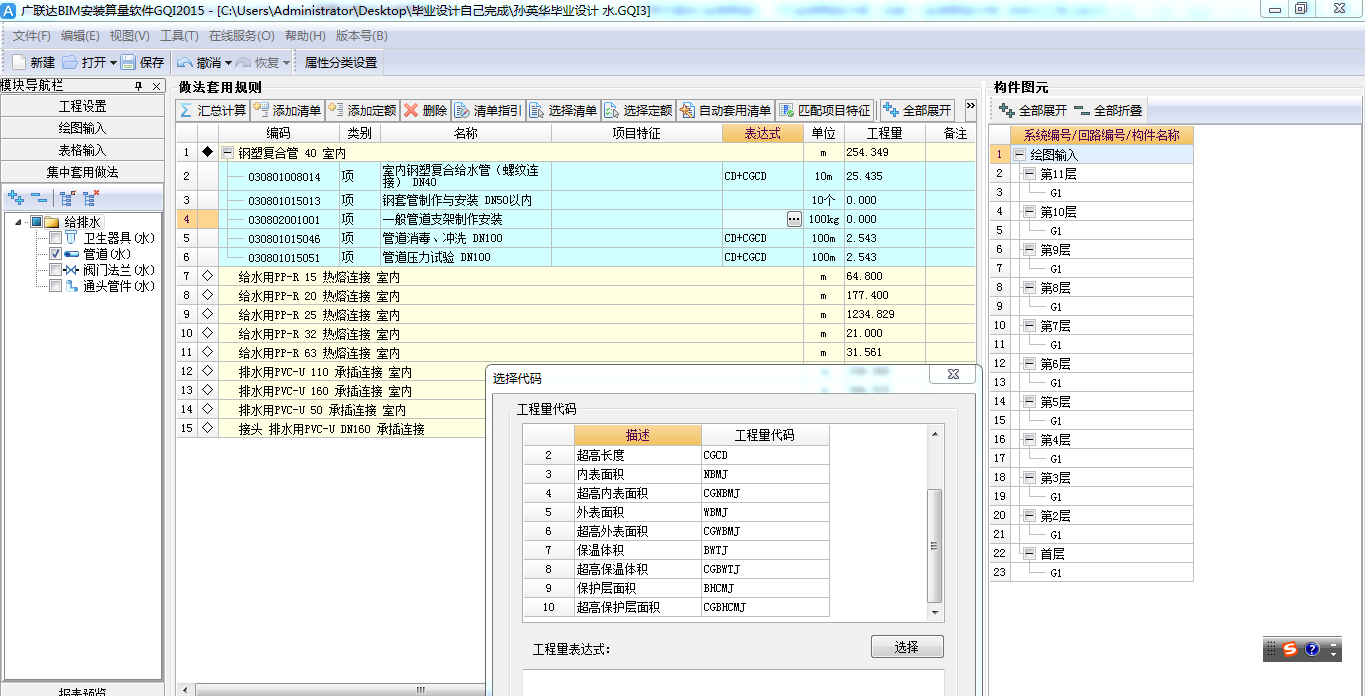Click 选择定额 in the toolbar
This screenshot has width=1365, height=696.
[638, 110]
